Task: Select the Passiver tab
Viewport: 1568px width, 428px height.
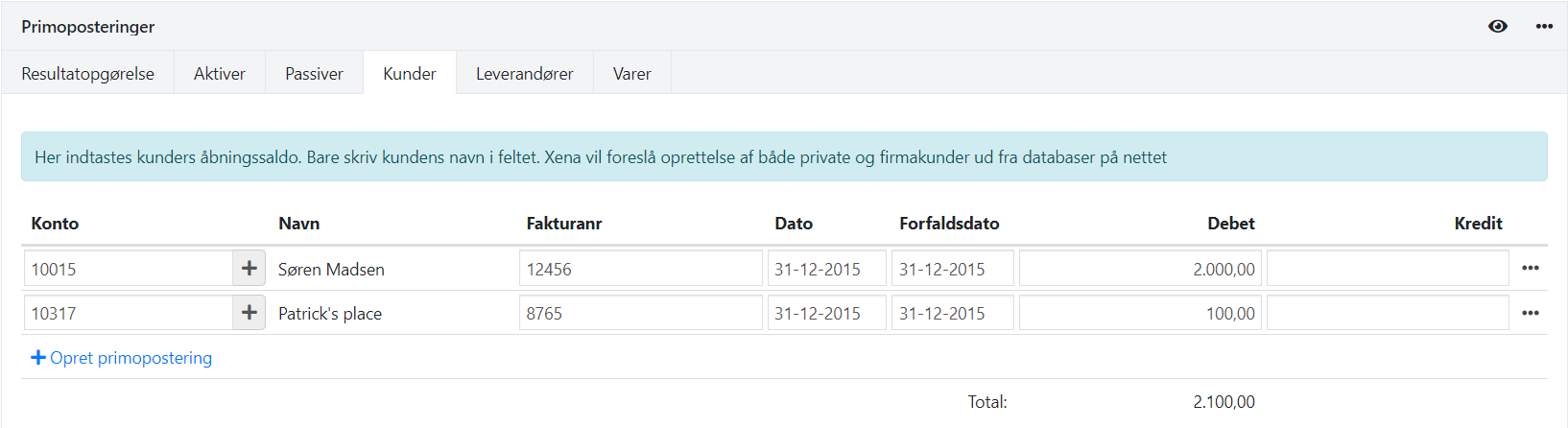Action: coord(314,74)
